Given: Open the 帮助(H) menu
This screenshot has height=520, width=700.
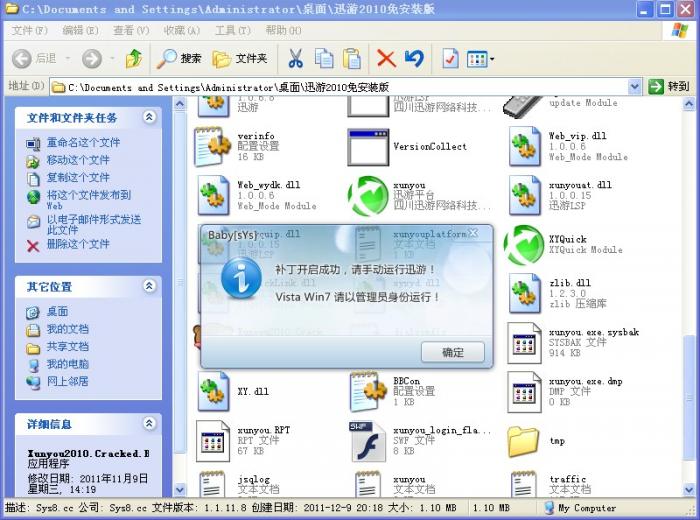Looking at the screenshot, I should (283, 30).
